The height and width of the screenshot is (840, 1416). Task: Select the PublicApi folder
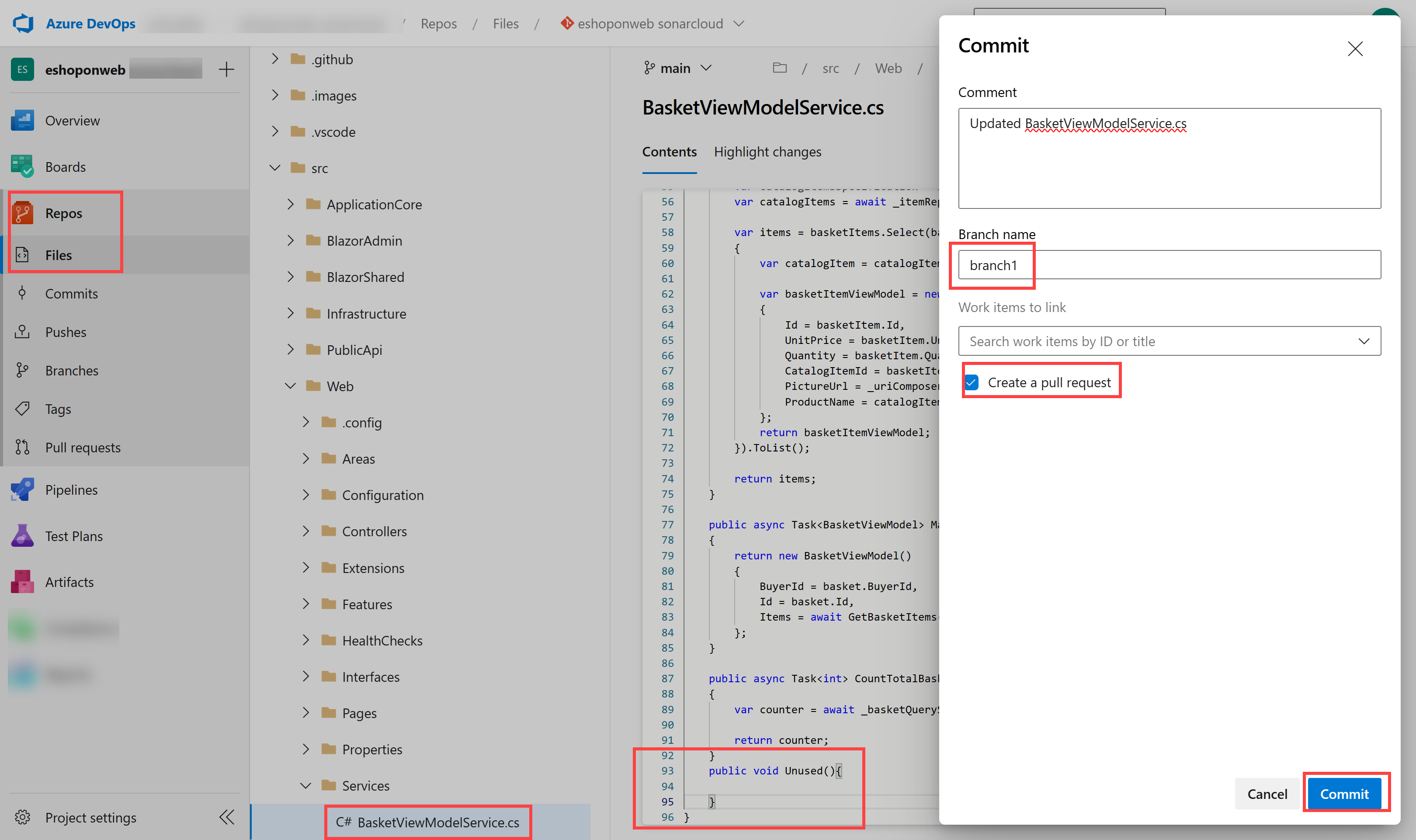pos(354,350)
